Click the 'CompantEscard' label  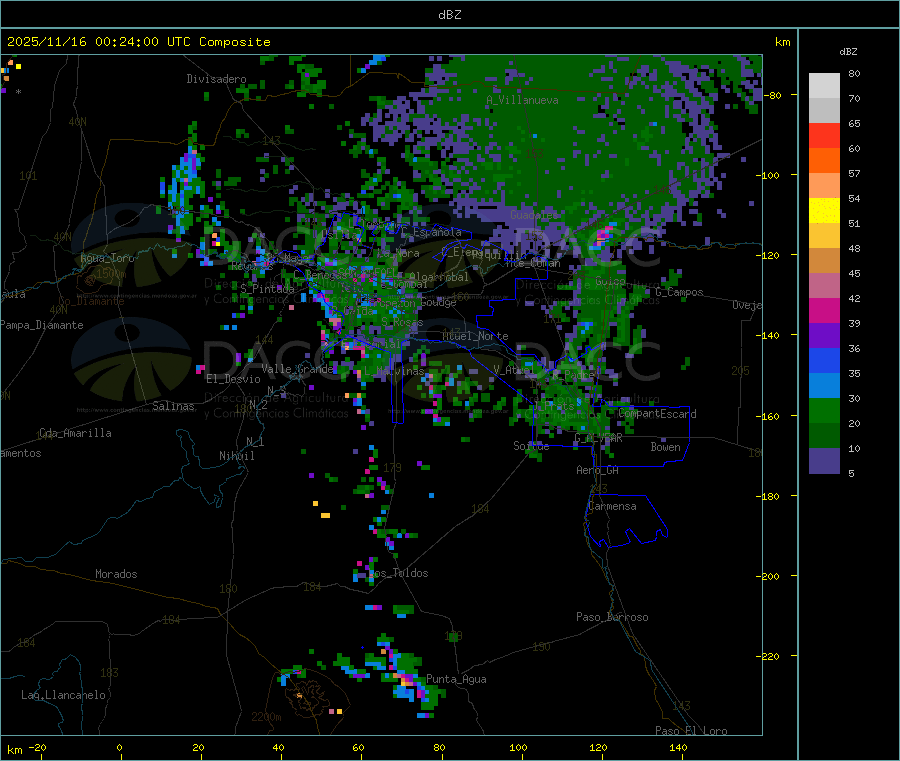658,414
